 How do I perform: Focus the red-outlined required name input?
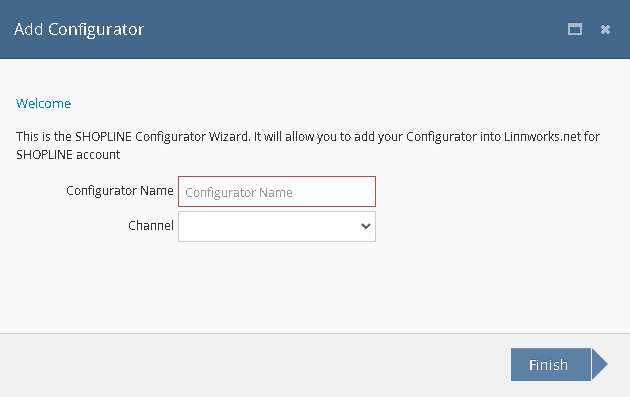click(277, 192)
